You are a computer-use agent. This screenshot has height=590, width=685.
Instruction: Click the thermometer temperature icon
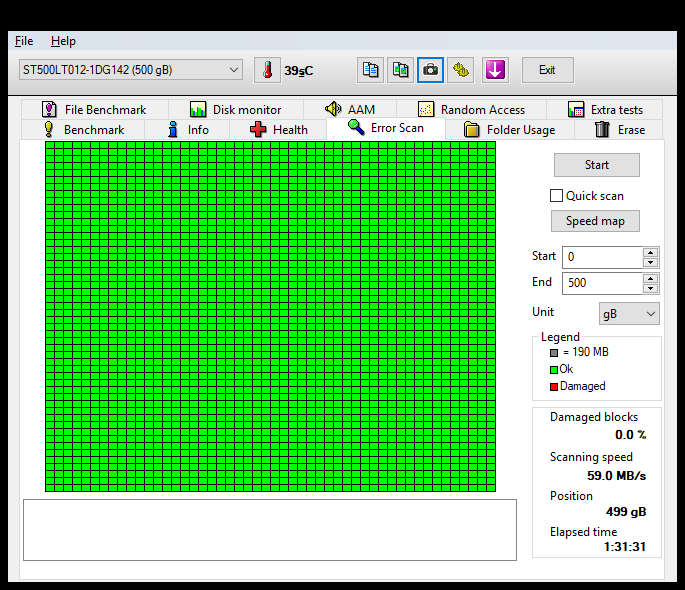coord(267,70)
